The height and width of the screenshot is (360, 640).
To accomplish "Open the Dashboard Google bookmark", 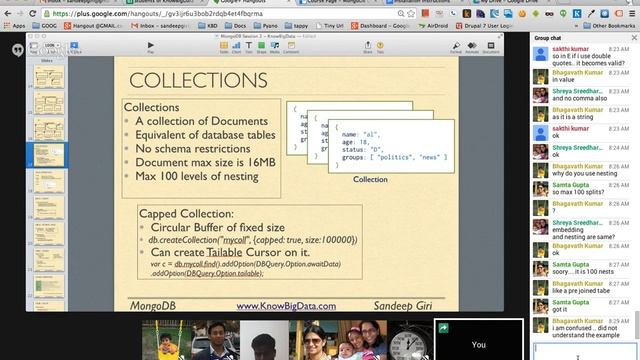I will coord(380,26).
